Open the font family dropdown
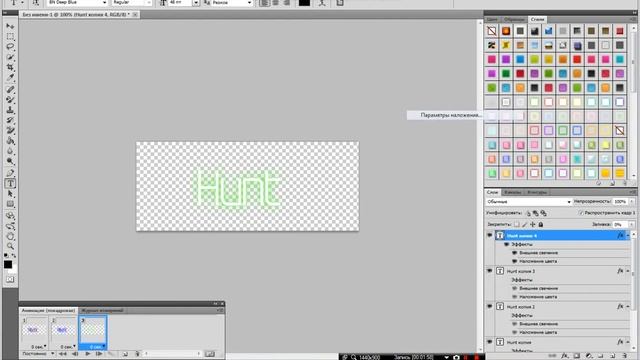Viewport: 640px width, 360px height. tap(104, 3)
